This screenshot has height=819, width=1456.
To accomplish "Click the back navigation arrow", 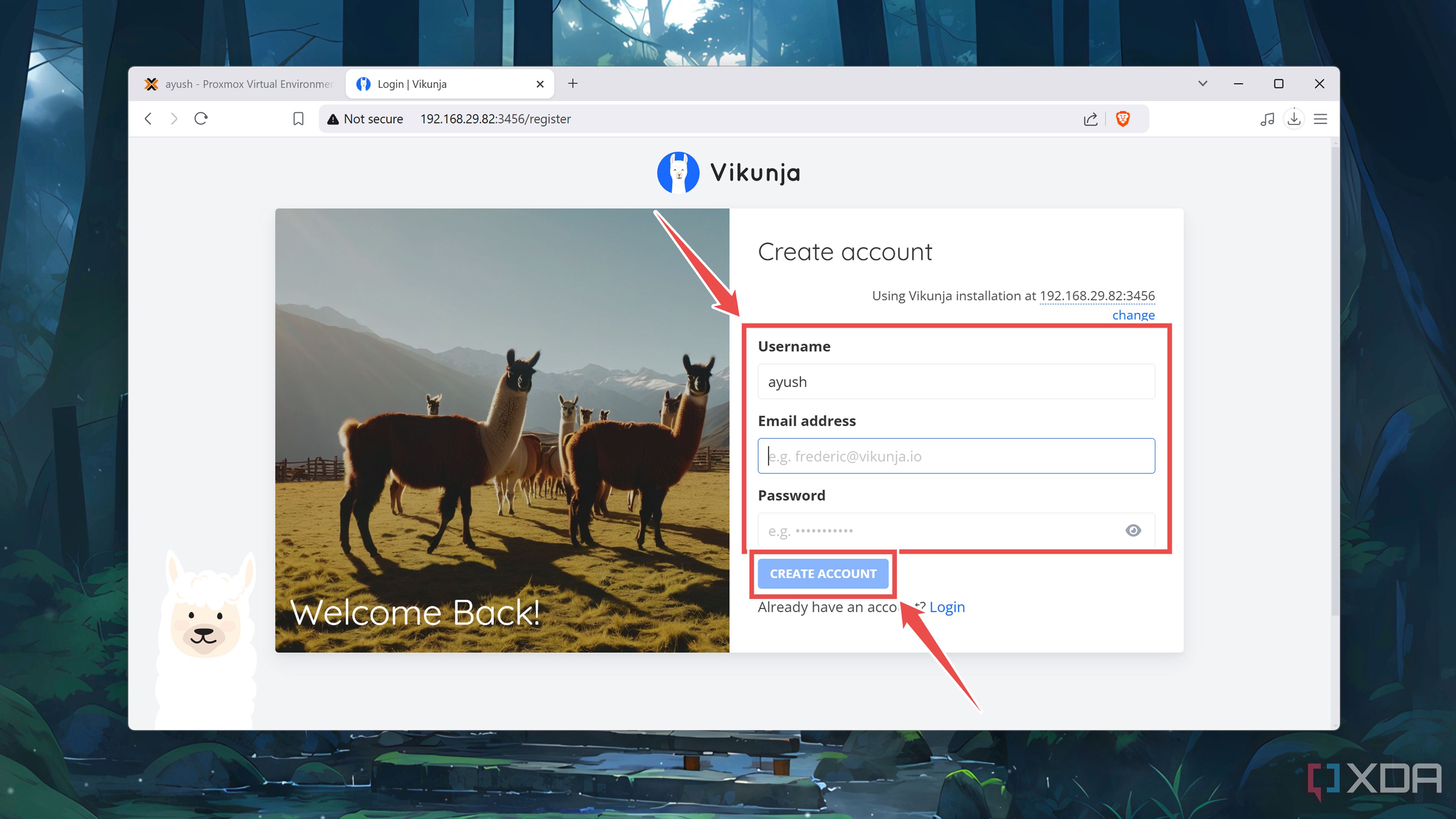I will [148, 119].
